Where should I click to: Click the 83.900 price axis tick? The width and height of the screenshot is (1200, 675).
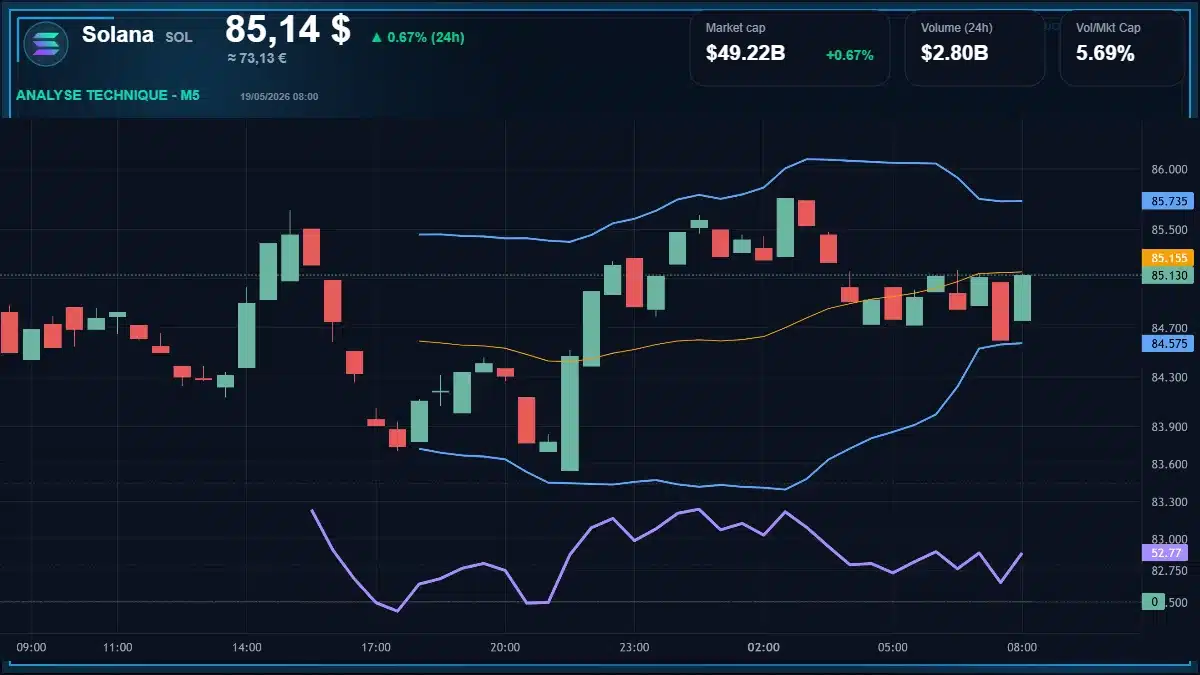1169,427
